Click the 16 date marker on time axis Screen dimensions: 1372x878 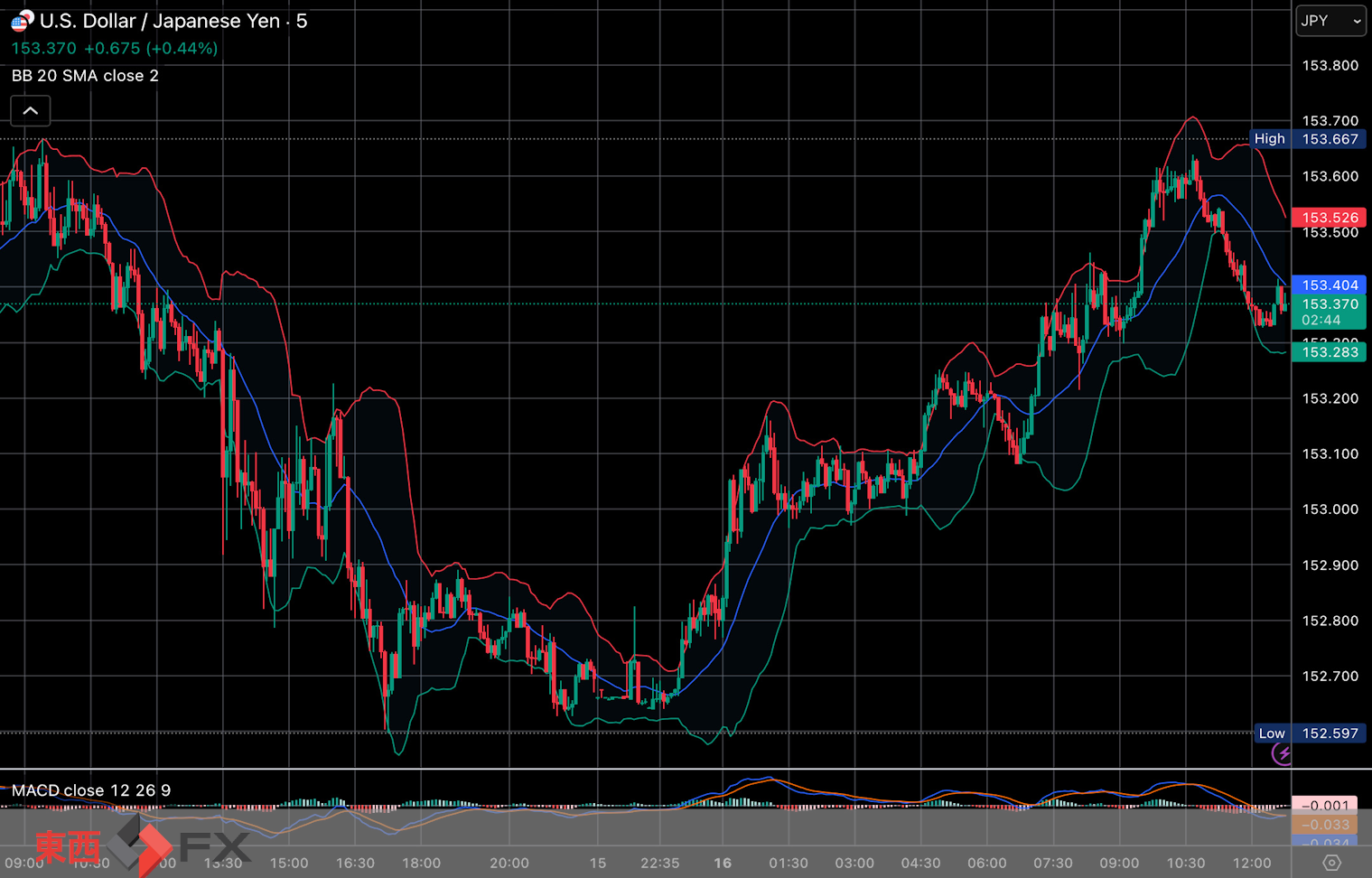723,863
